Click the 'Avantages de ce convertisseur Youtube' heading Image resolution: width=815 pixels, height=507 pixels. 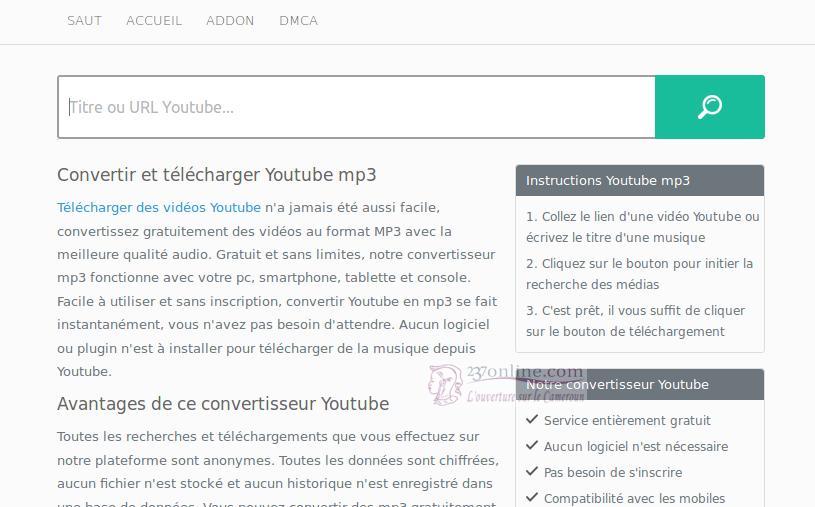pos(223,404)
